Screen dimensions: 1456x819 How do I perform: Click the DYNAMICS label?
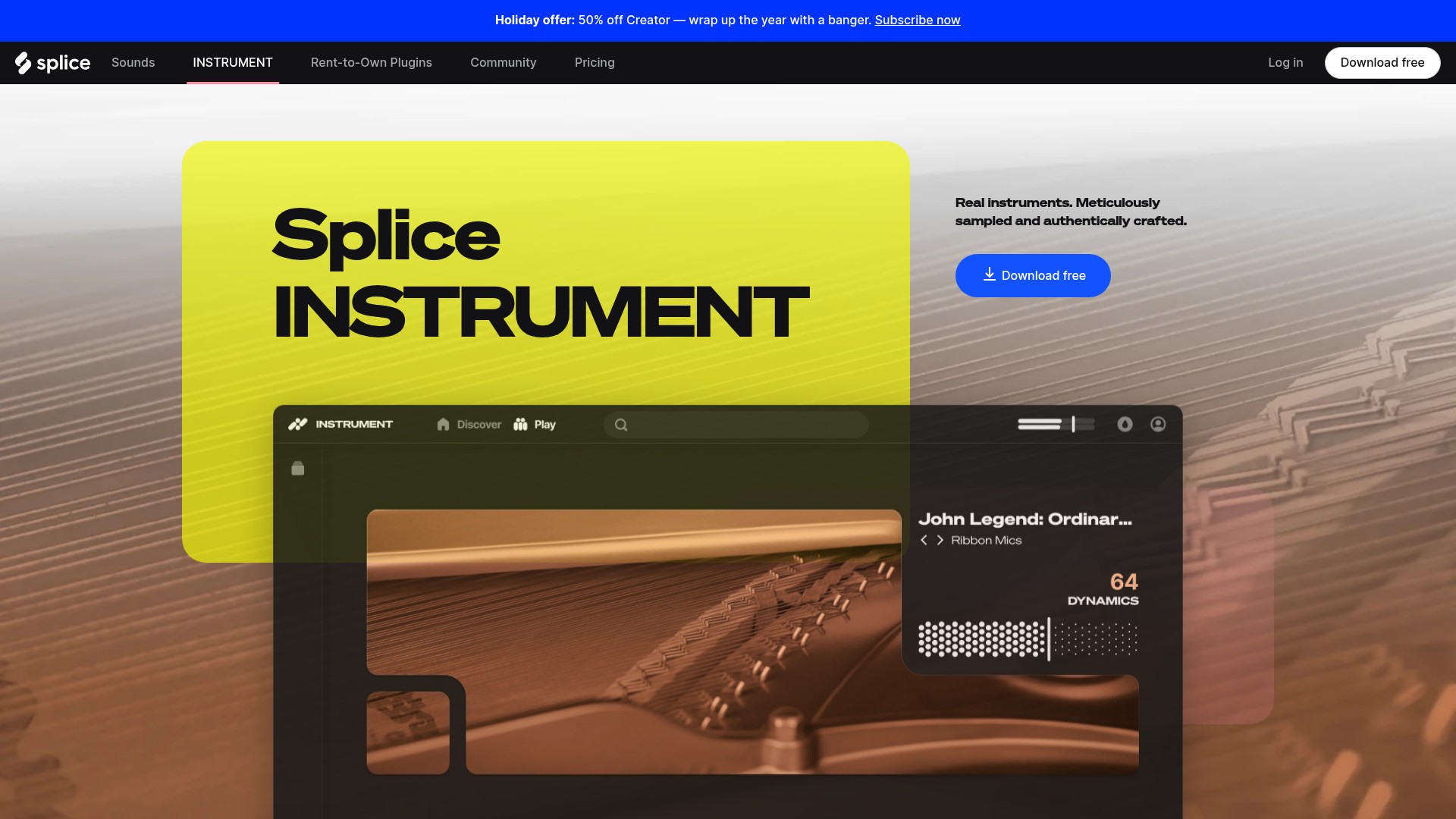[x=1103, y=601]
